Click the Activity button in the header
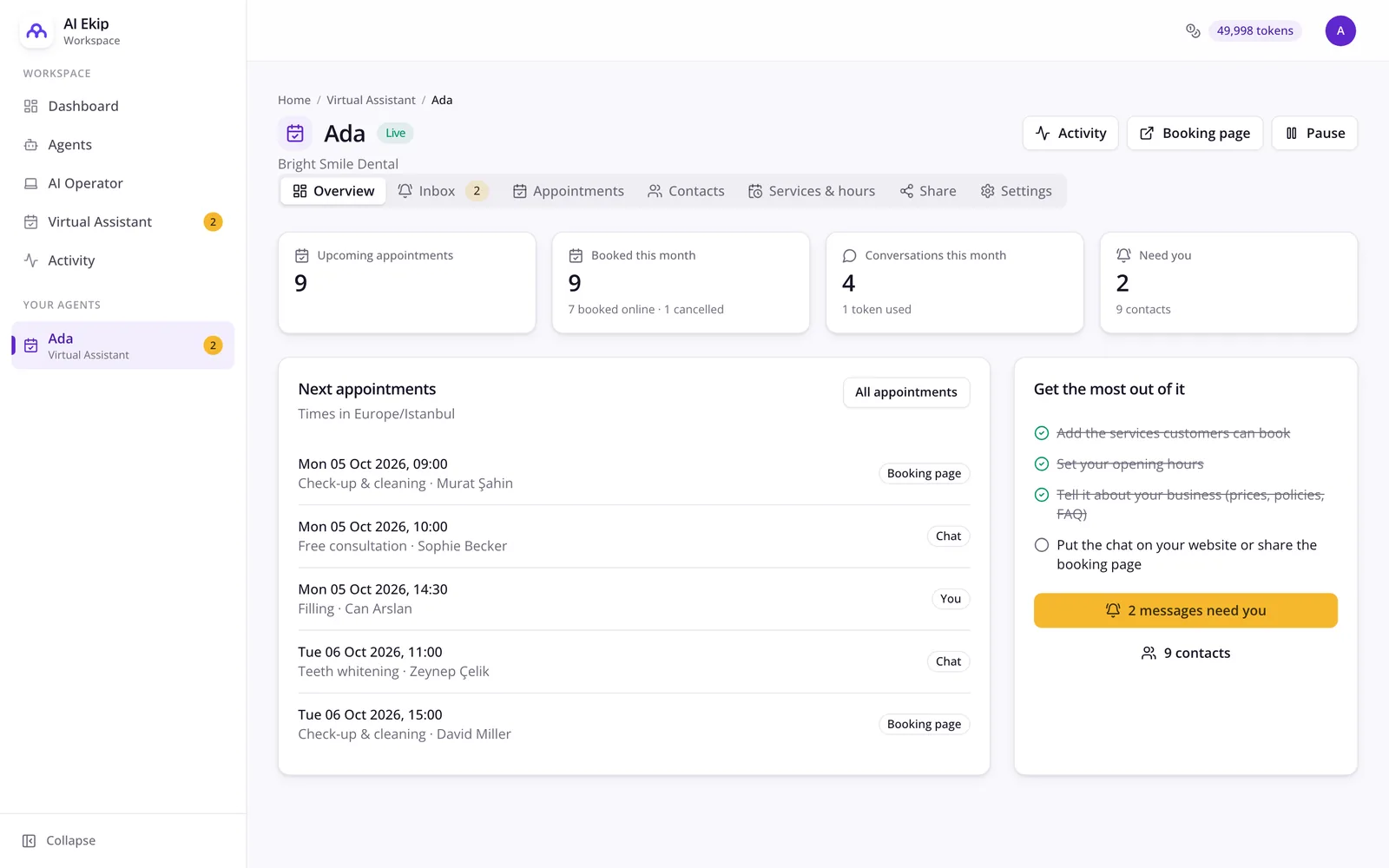 (x=1070, y=133)
